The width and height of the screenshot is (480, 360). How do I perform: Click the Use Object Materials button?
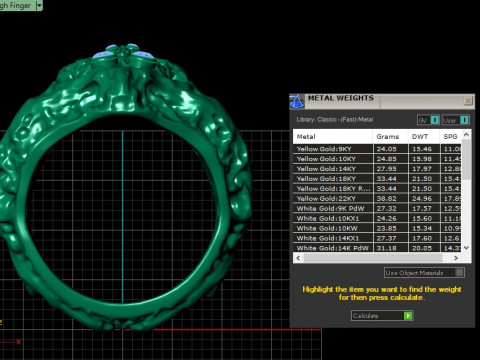[424, 273]
